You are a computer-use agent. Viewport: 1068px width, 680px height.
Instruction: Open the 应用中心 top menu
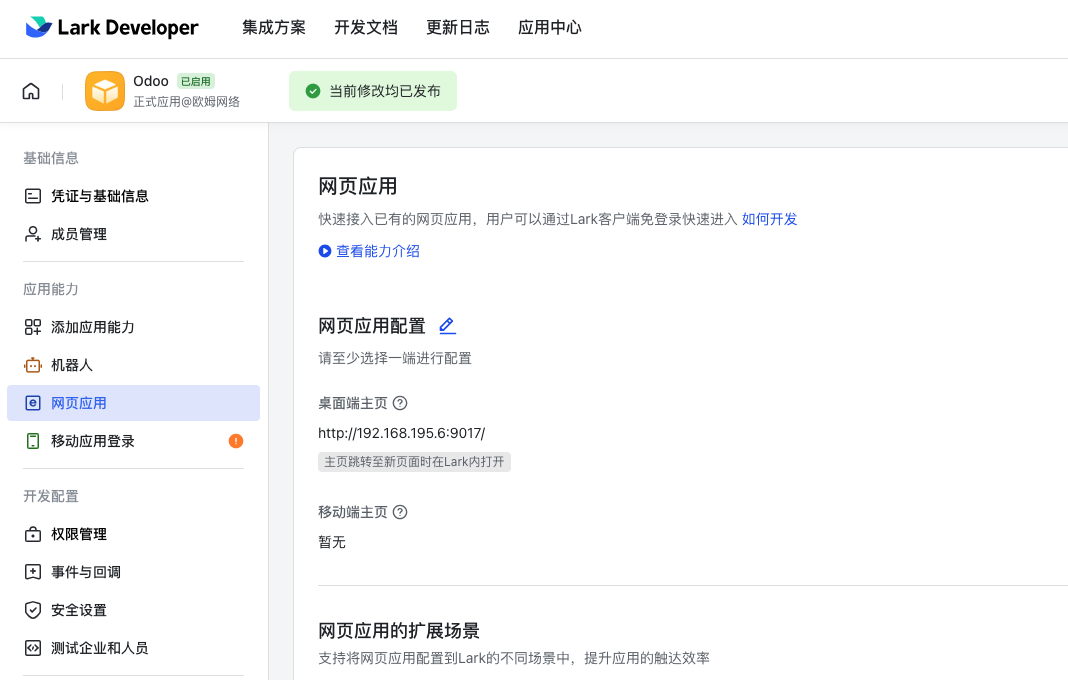(x=550, y=27)
